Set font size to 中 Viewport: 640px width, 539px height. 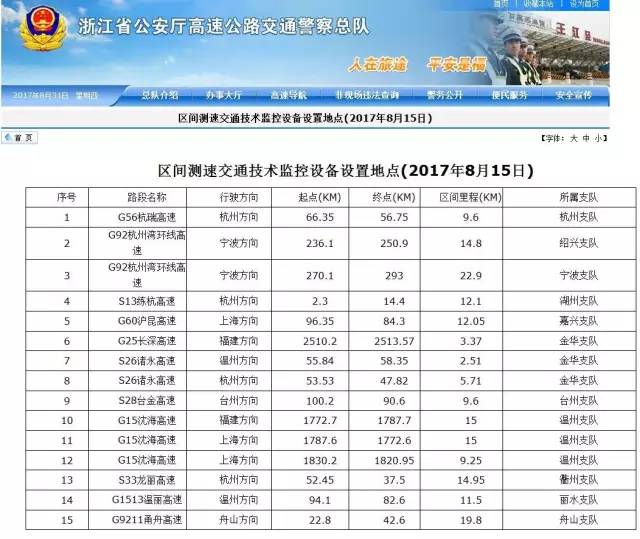coord(586,138)
